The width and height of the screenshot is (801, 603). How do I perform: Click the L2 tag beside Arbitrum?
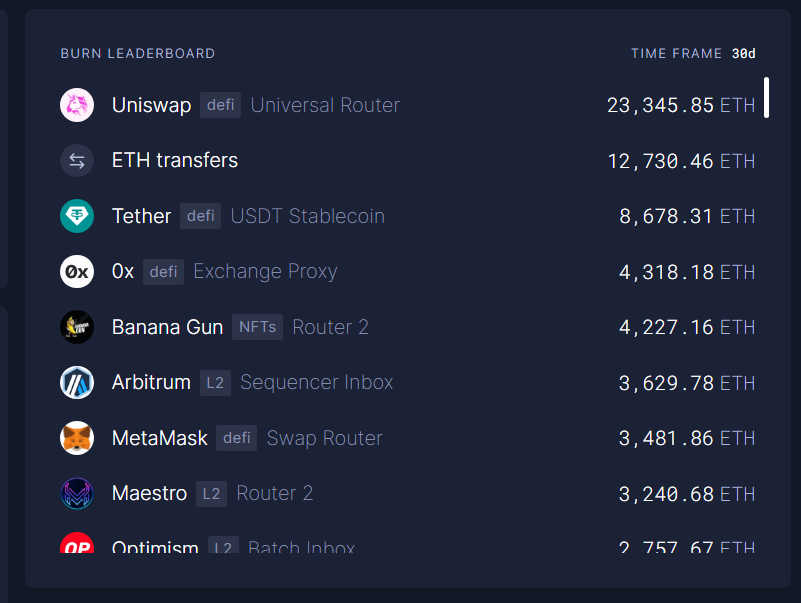[215, 382]
